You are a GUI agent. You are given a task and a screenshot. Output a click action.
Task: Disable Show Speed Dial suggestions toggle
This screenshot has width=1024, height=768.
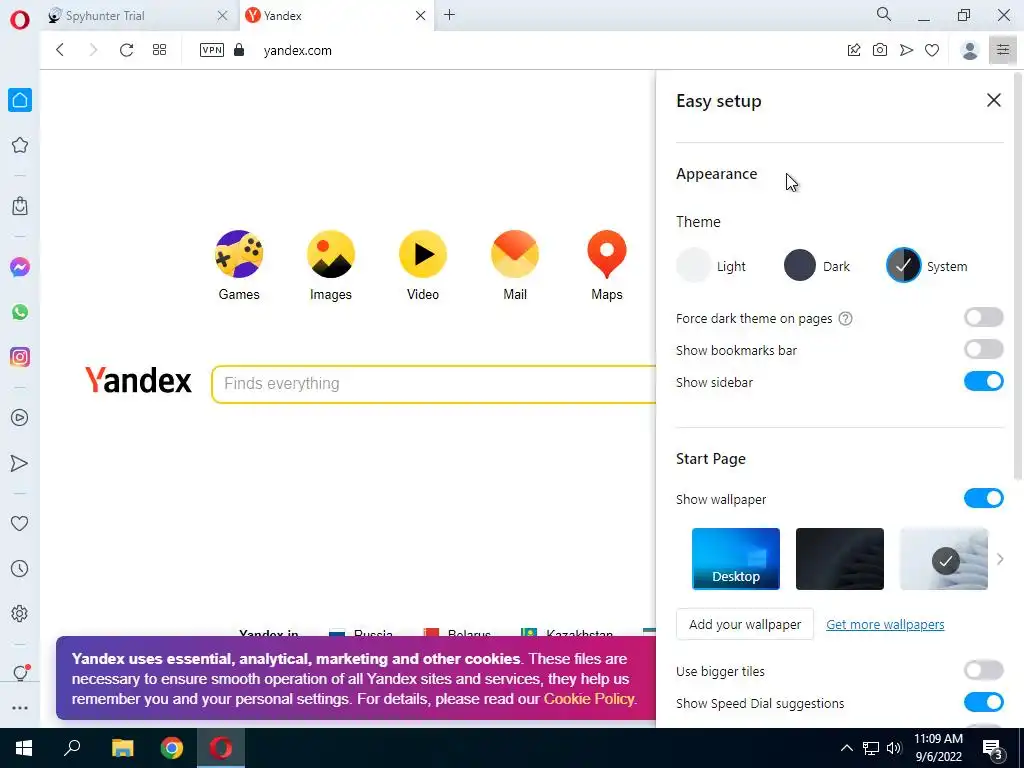[x=984, y=702]
